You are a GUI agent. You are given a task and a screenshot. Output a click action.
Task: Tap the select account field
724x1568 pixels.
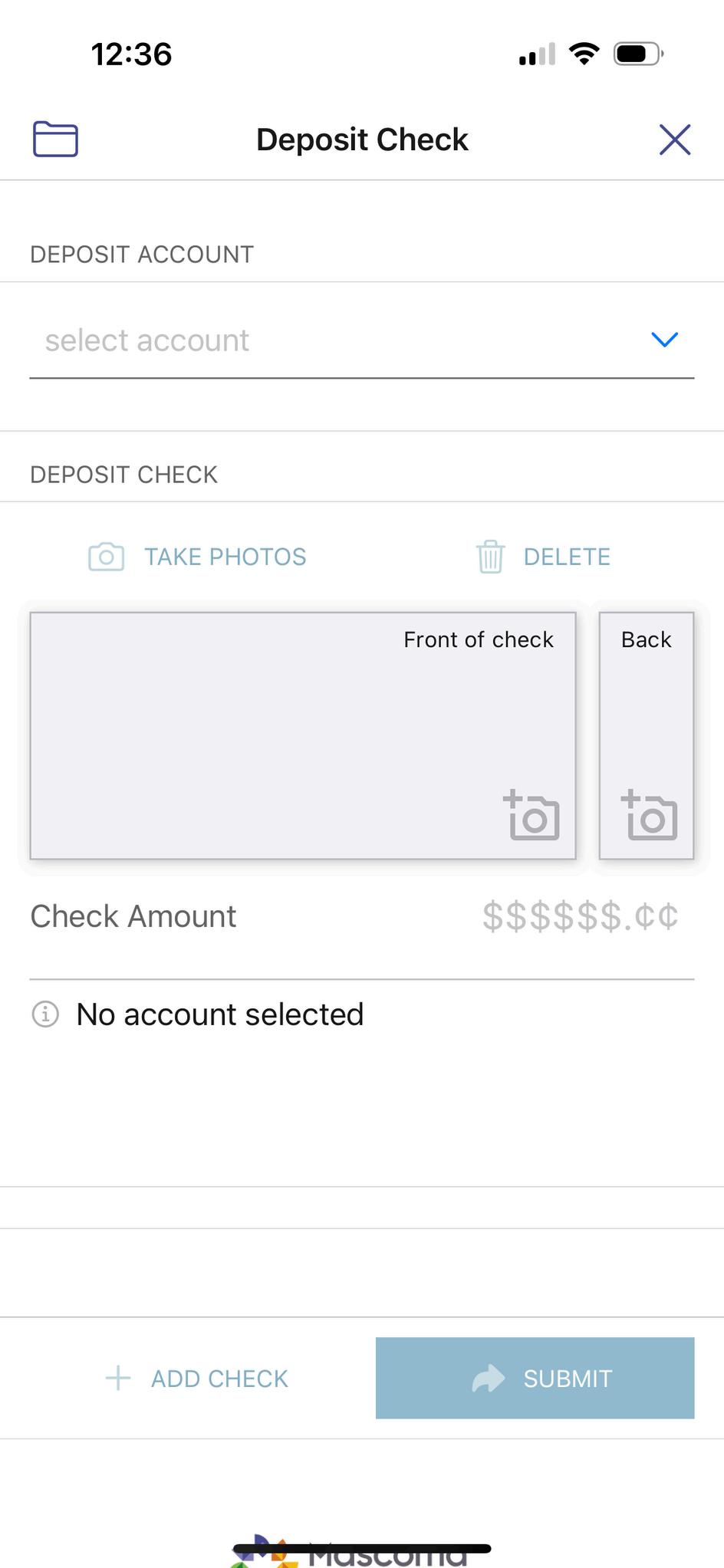point(362,340)
